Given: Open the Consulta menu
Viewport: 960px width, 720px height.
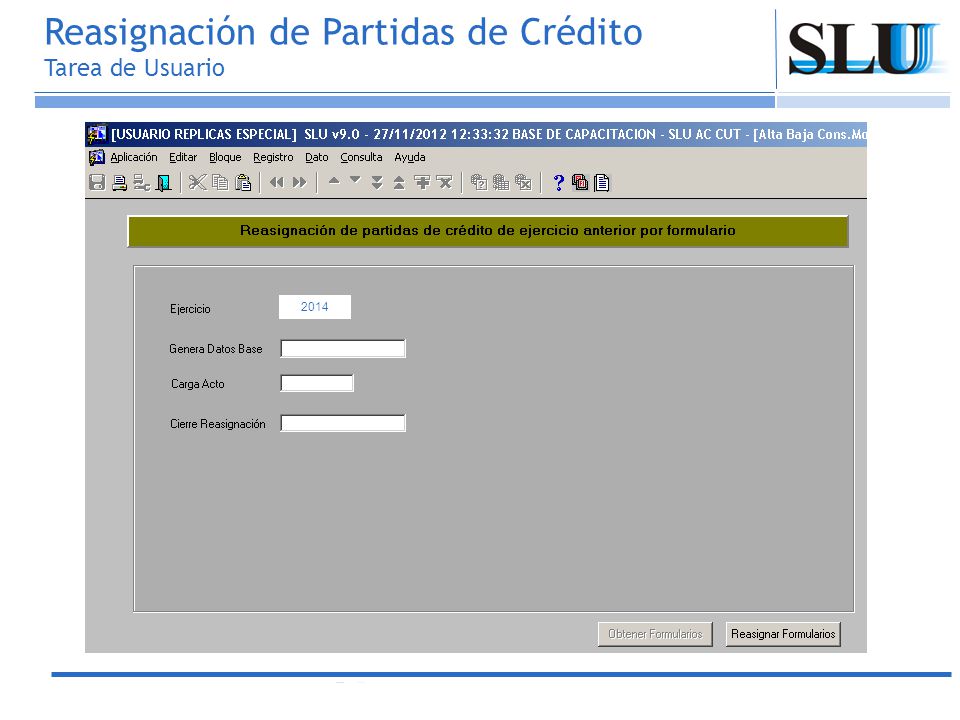Looking at the screenshot, I should point(361,157).
